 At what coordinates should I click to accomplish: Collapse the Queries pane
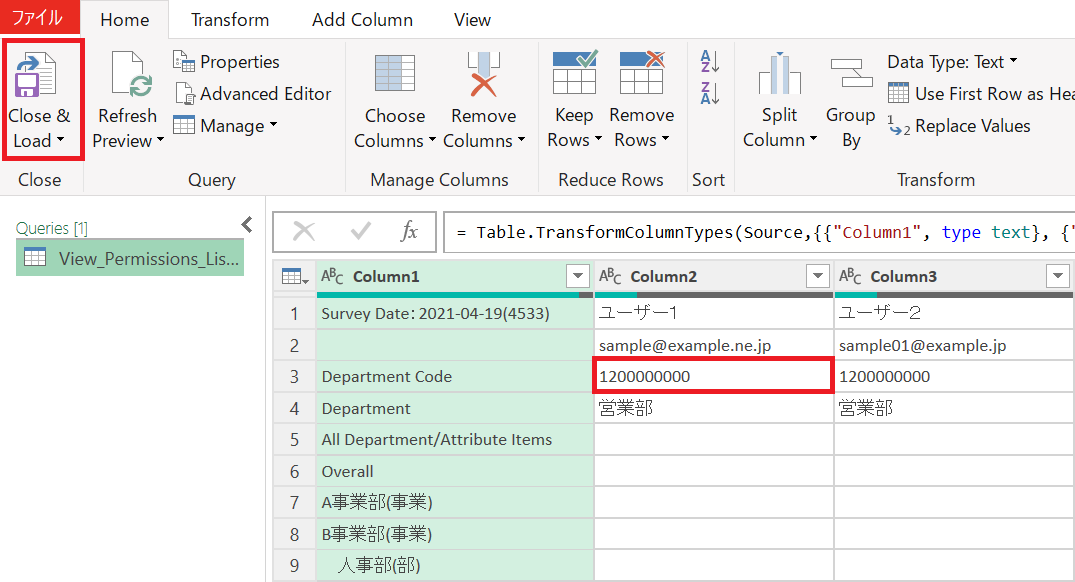[247, 225]
